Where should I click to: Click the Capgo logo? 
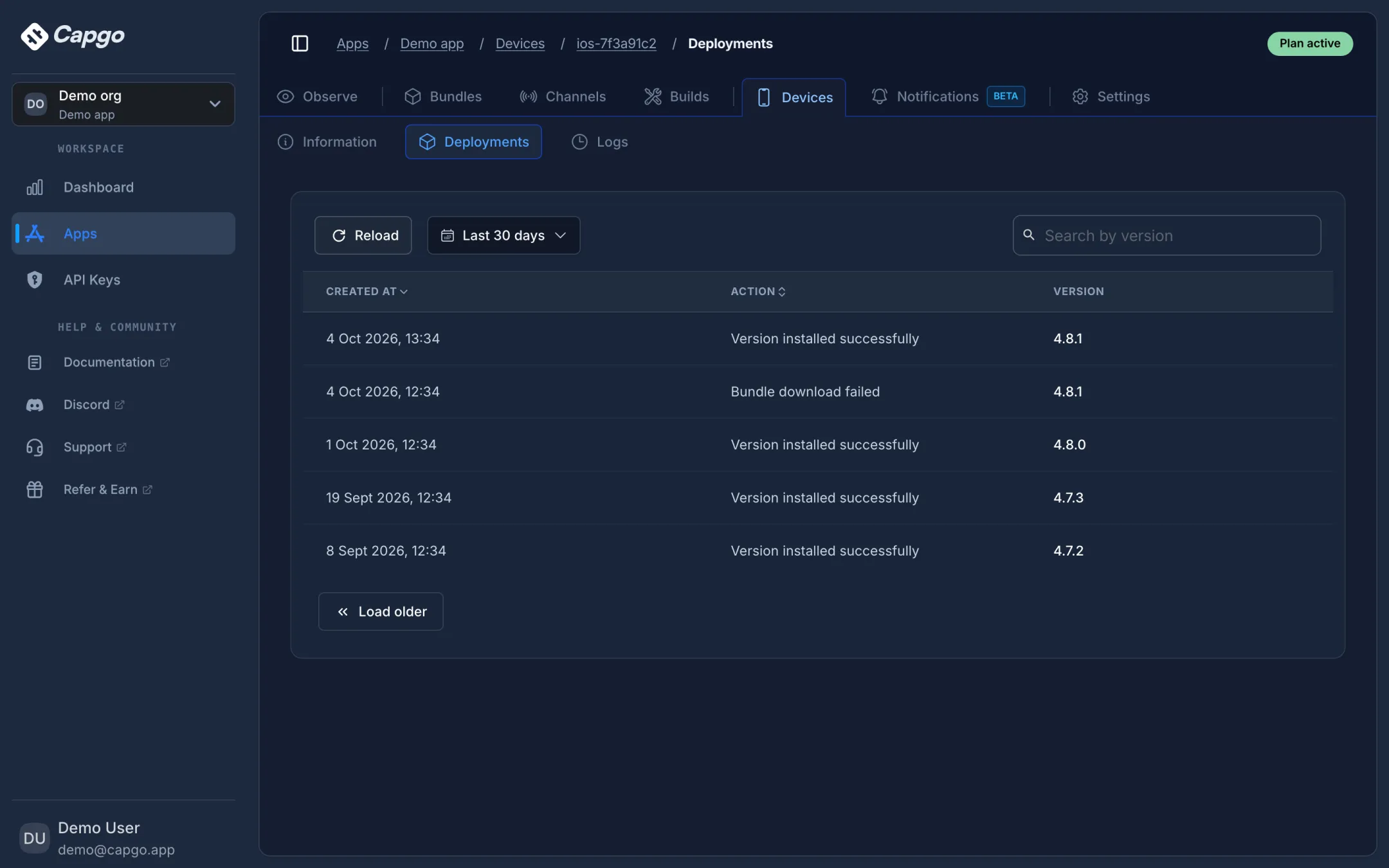(73, 36)
